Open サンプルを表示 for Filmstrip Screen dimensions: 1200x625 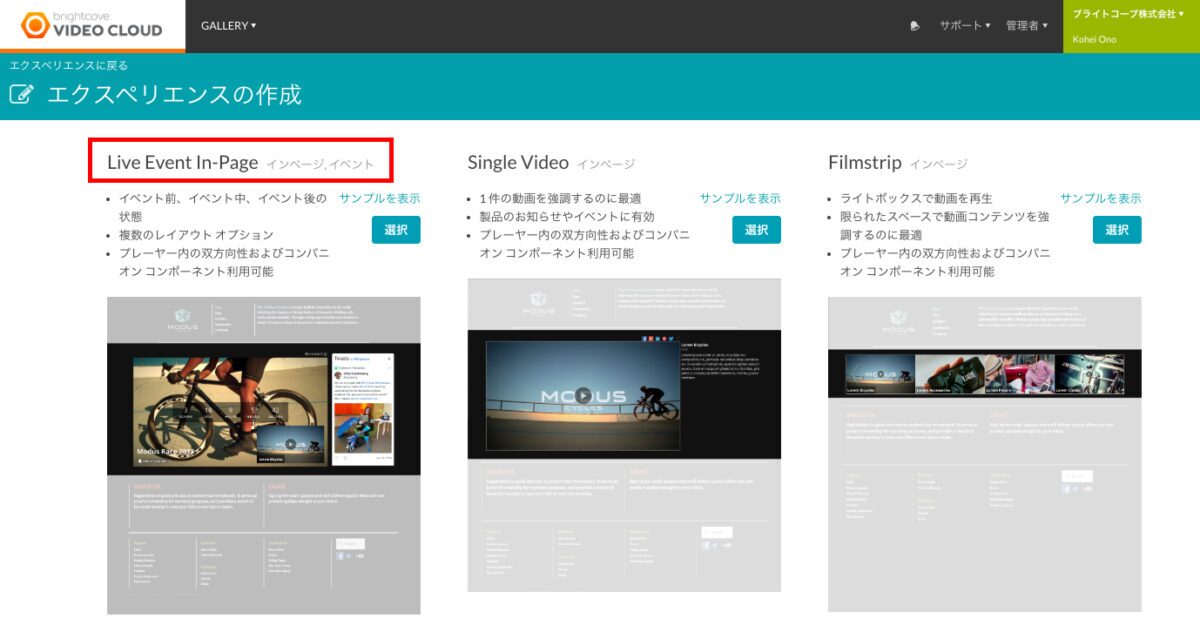click(1100, 199)
